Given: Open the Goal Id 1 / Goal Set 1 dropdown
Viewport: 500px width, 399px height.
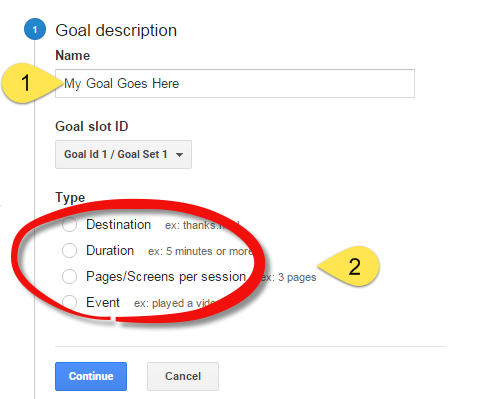Looking at the screenshot, I should (123, 154).
